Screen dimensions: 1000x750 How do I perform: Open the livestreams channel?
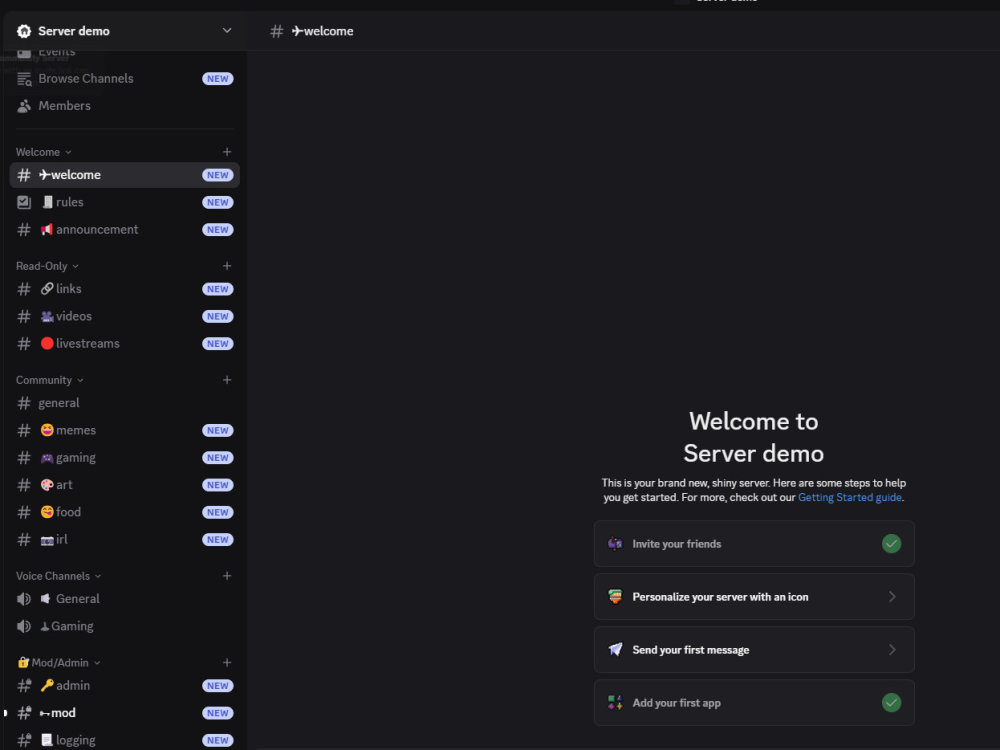pyautogui.click(x=124, y=344)
